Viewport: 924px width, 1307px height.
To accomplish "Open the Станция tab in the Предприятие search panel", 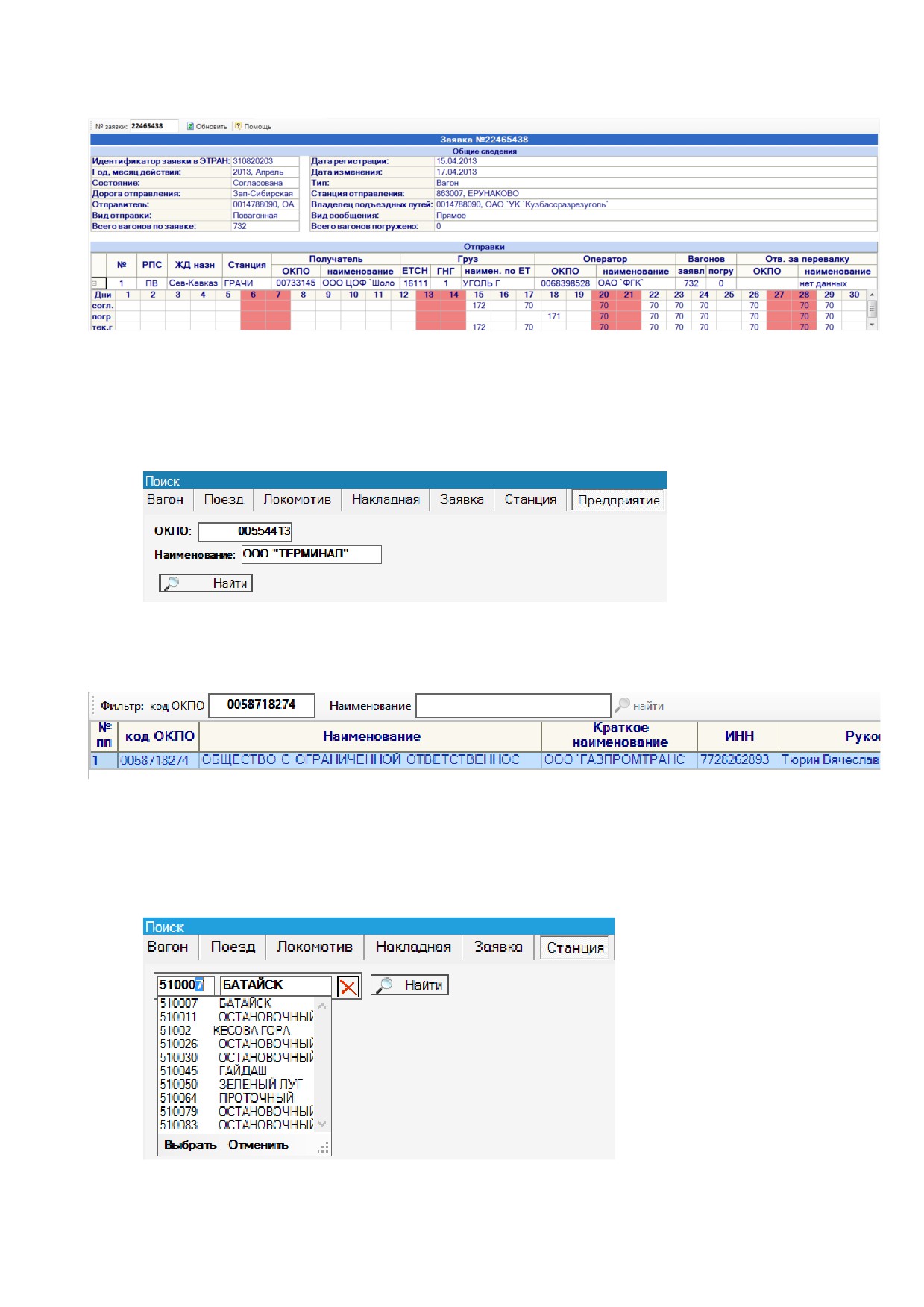I will click(530, 500).
